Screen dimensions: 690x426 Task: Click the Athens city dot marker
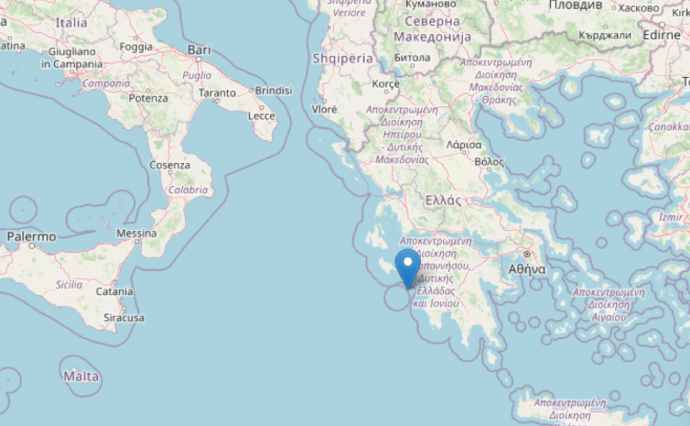527,254
